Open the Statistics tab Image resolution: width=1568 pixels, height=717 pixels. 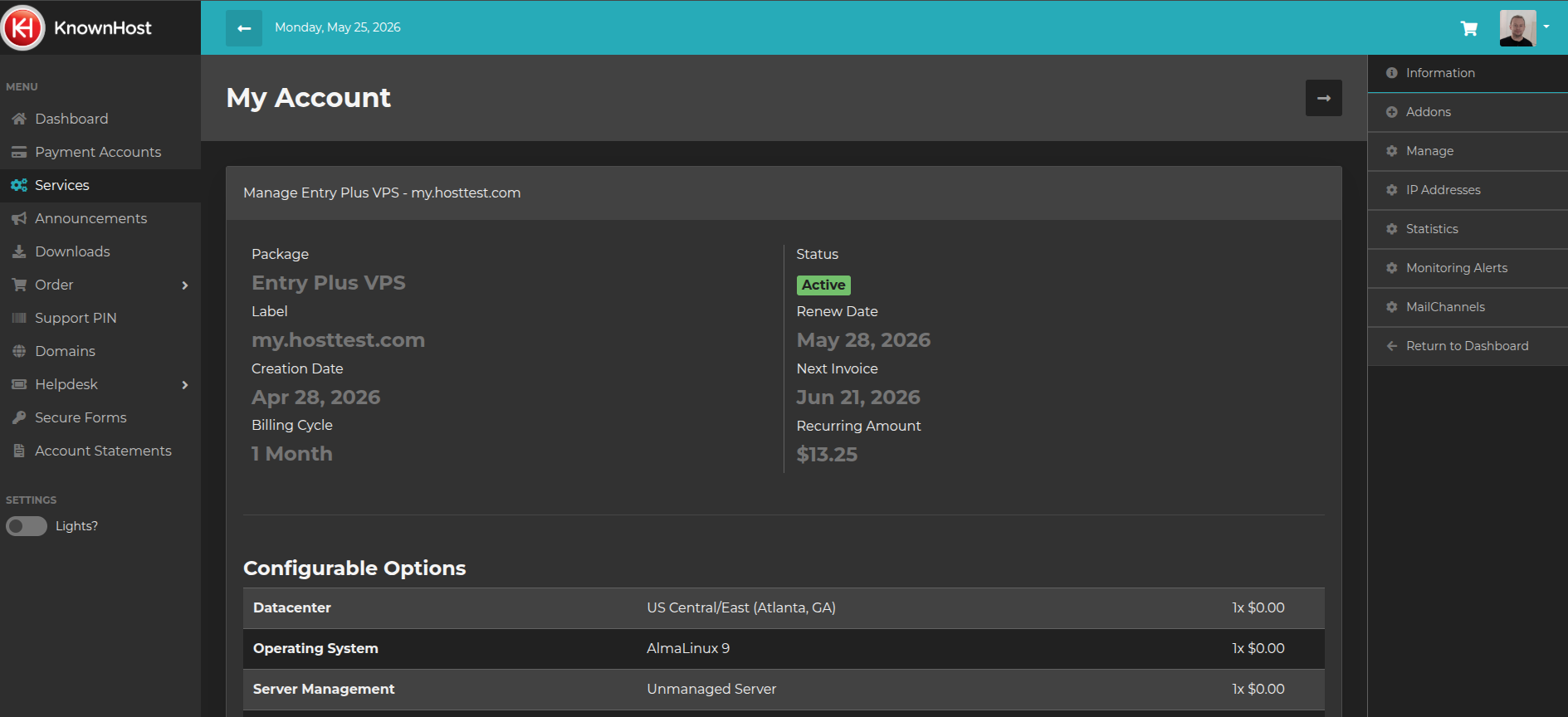click(1468, 229)
